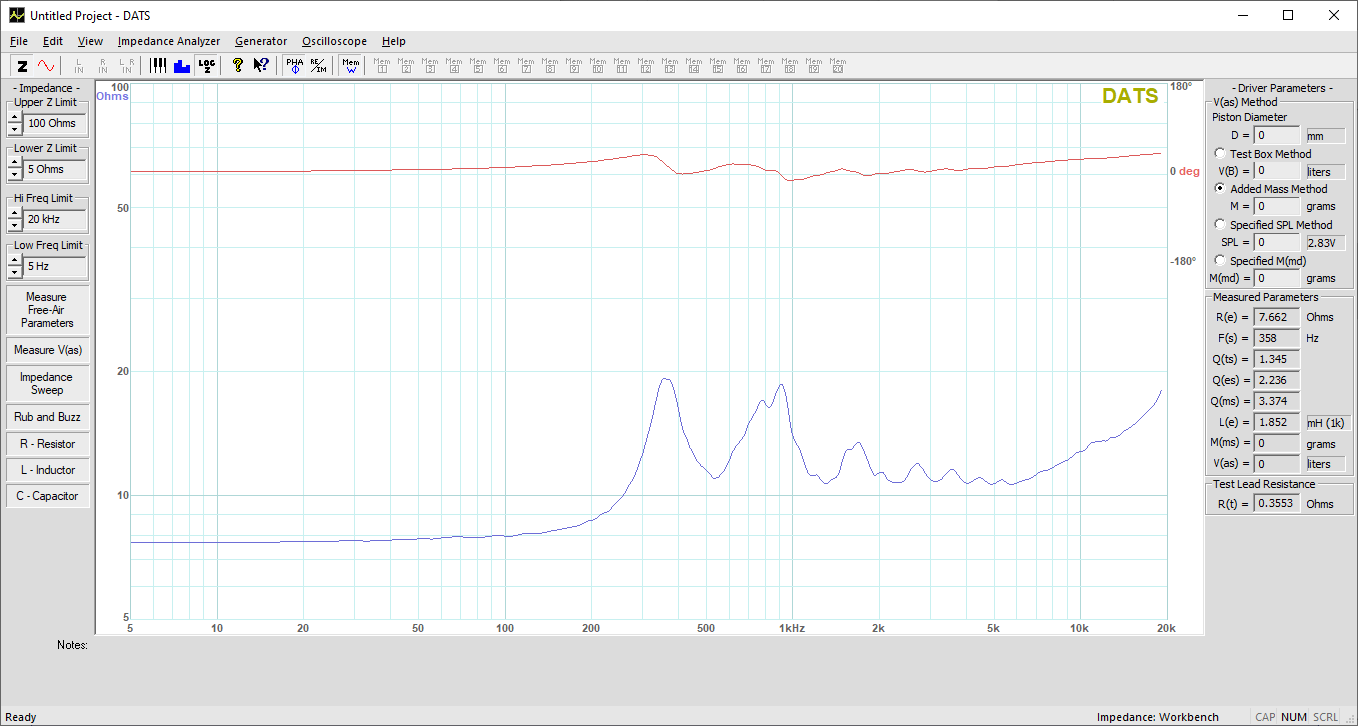Screen dimensions: 1358x726
Task: Select the Test Box Method radio button
Action: pyautogui.click(x=1219, y=154)
